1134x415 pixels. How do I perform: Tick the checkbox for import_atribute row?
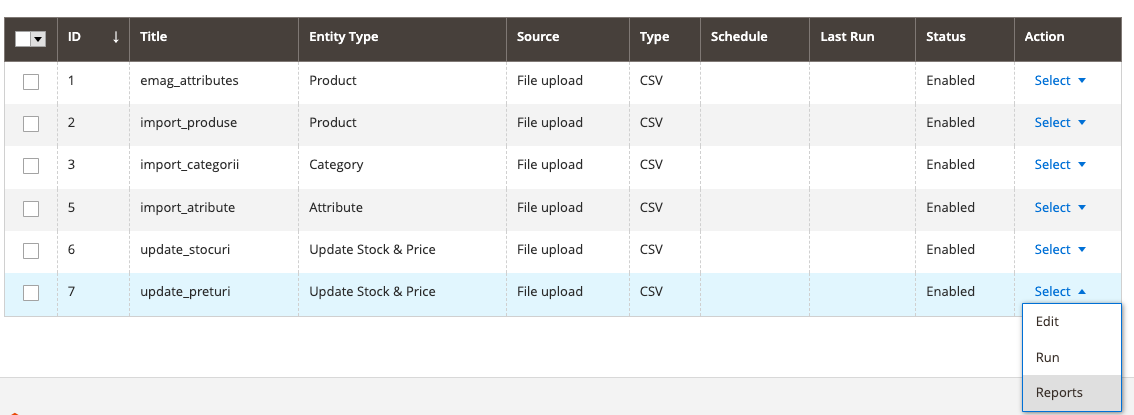point(31,208)
